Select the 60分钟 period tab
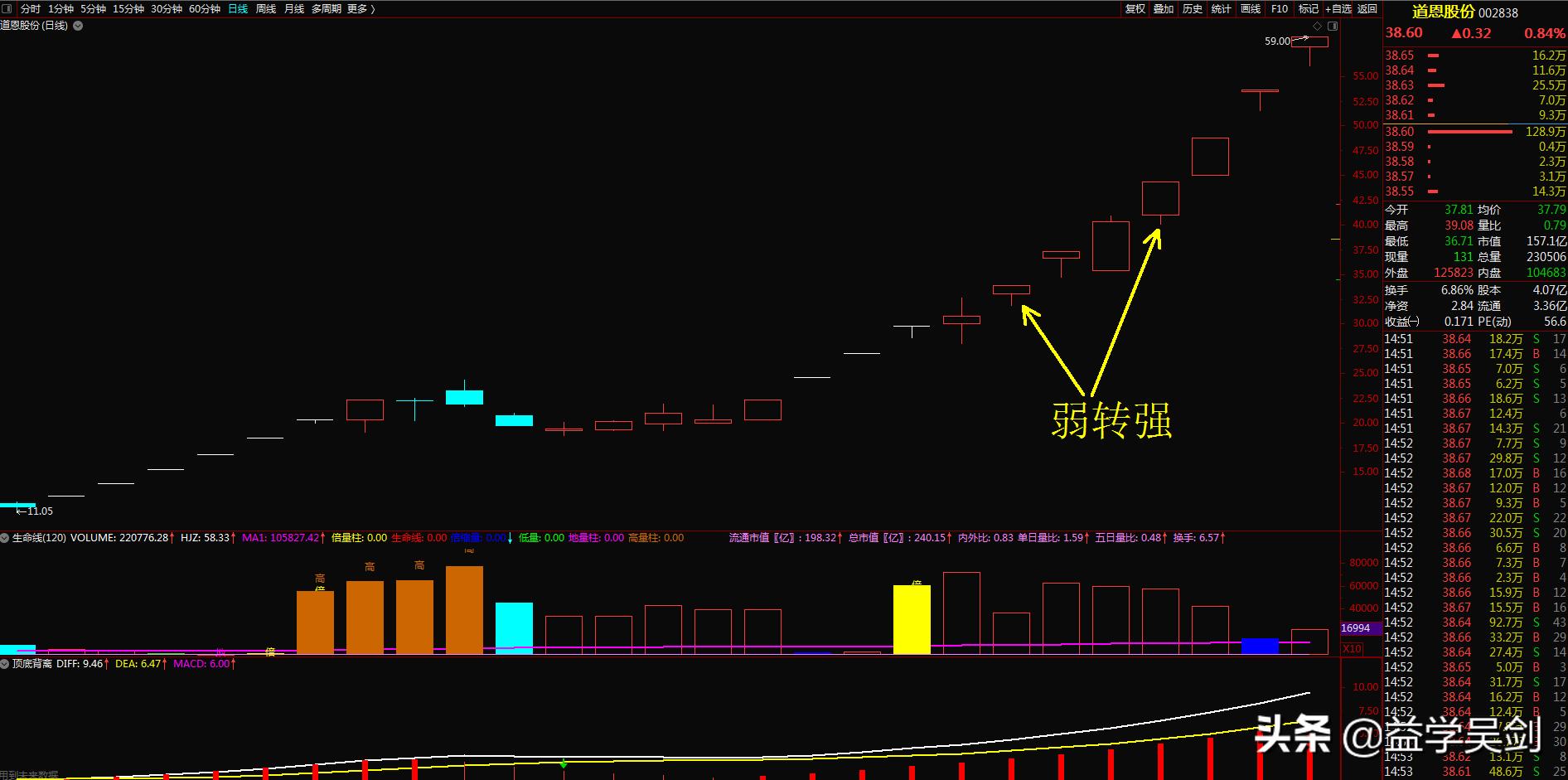The image size is (1568, 780). tap(205, 8)
